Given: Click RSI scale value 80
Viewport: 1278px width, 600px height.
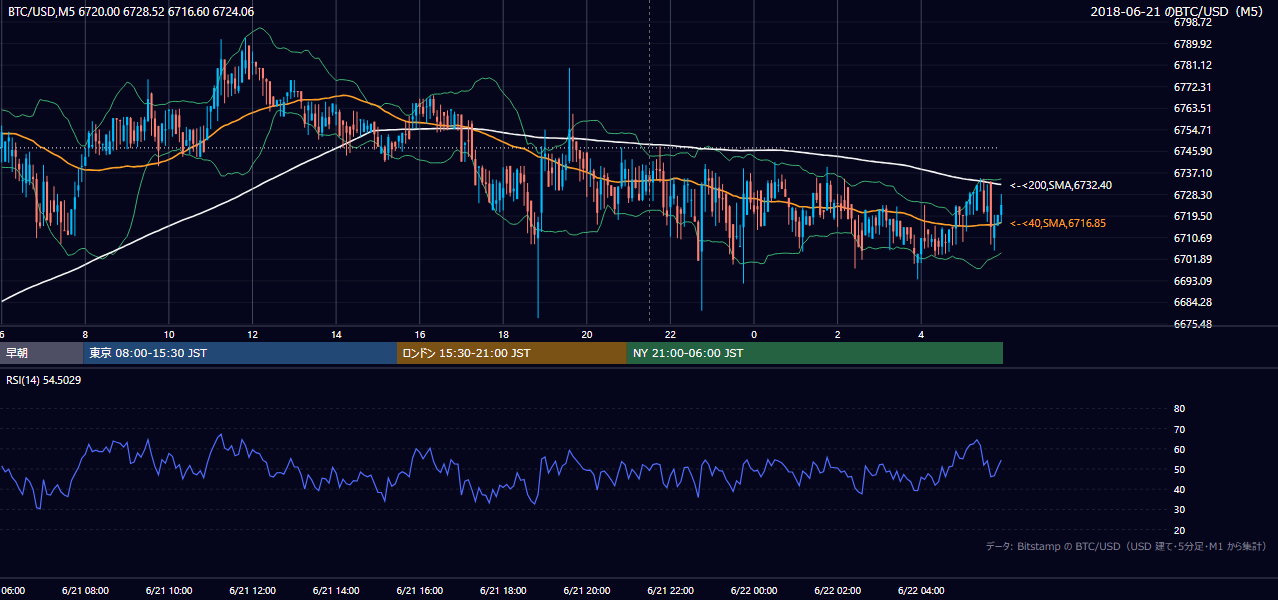Looking at the screenshot, I should (x=1179, y=409).
